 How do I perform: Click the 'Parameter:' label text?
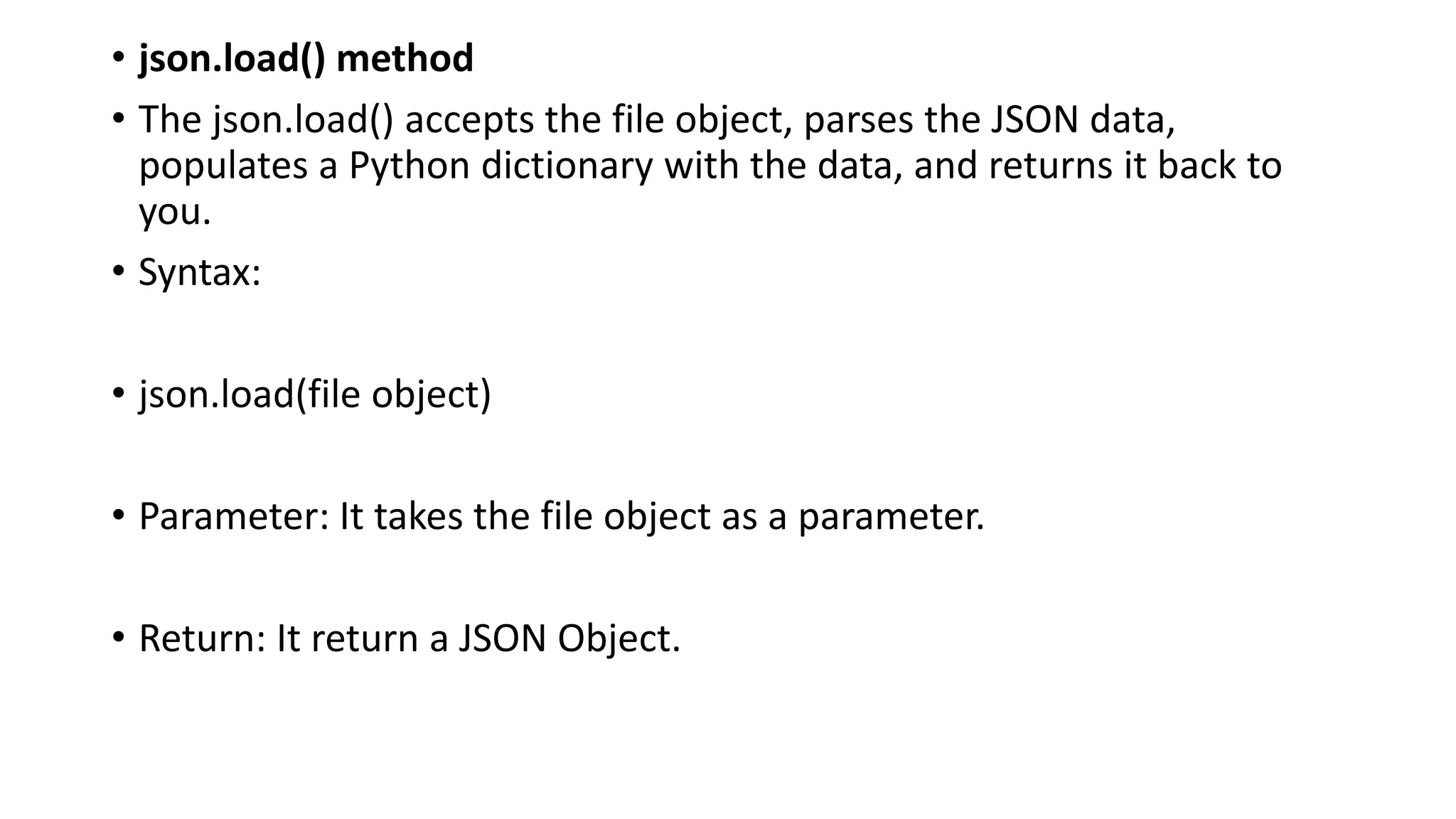[x=233, y=517]
